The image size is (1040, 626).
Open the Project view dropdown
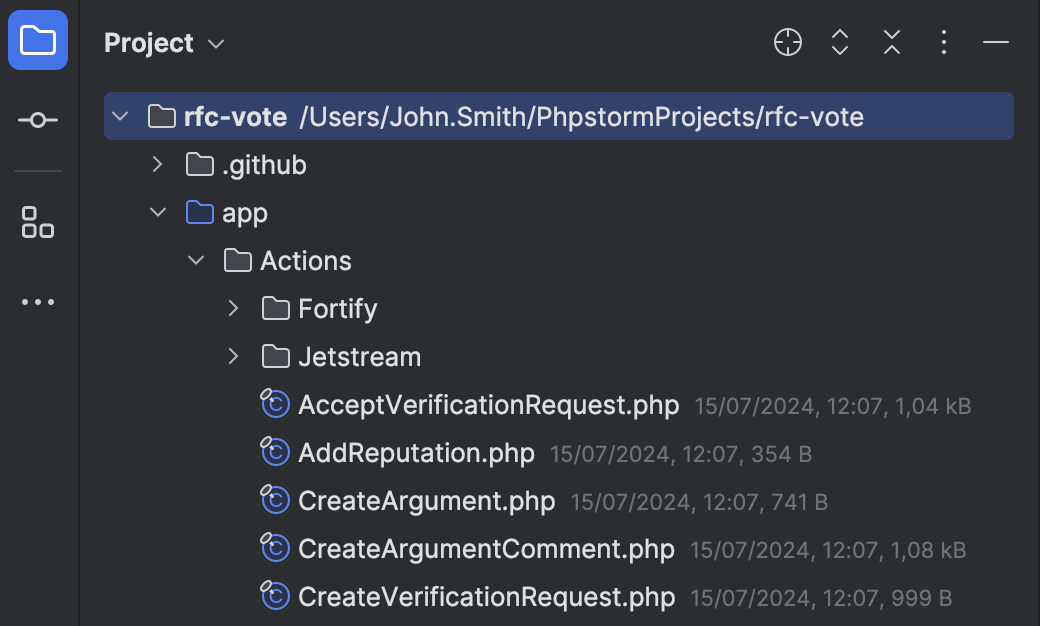click(164, 43)
